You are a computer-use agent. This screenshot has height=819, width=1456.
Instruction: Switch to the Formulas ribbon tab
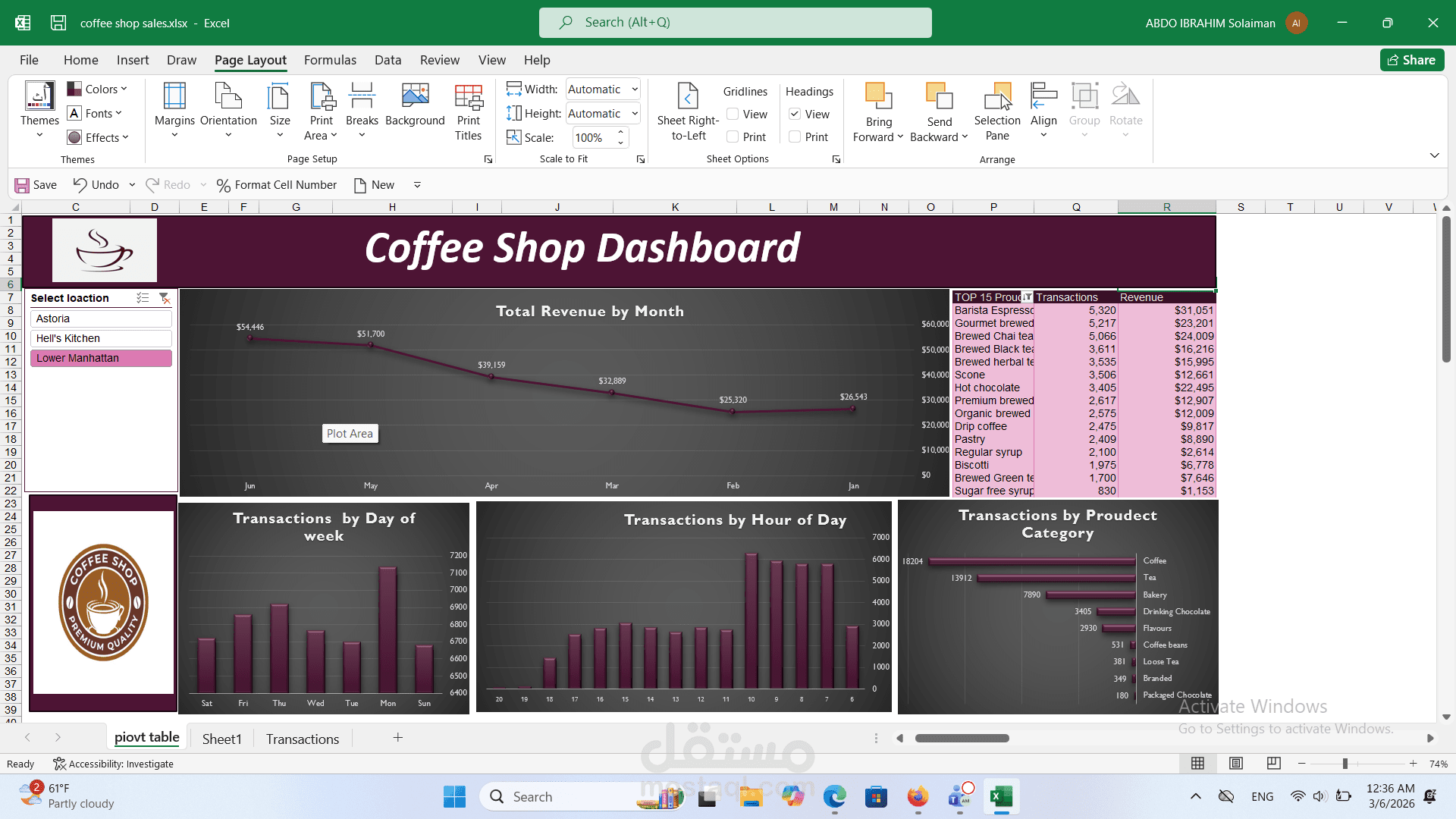tap(330, 60)
